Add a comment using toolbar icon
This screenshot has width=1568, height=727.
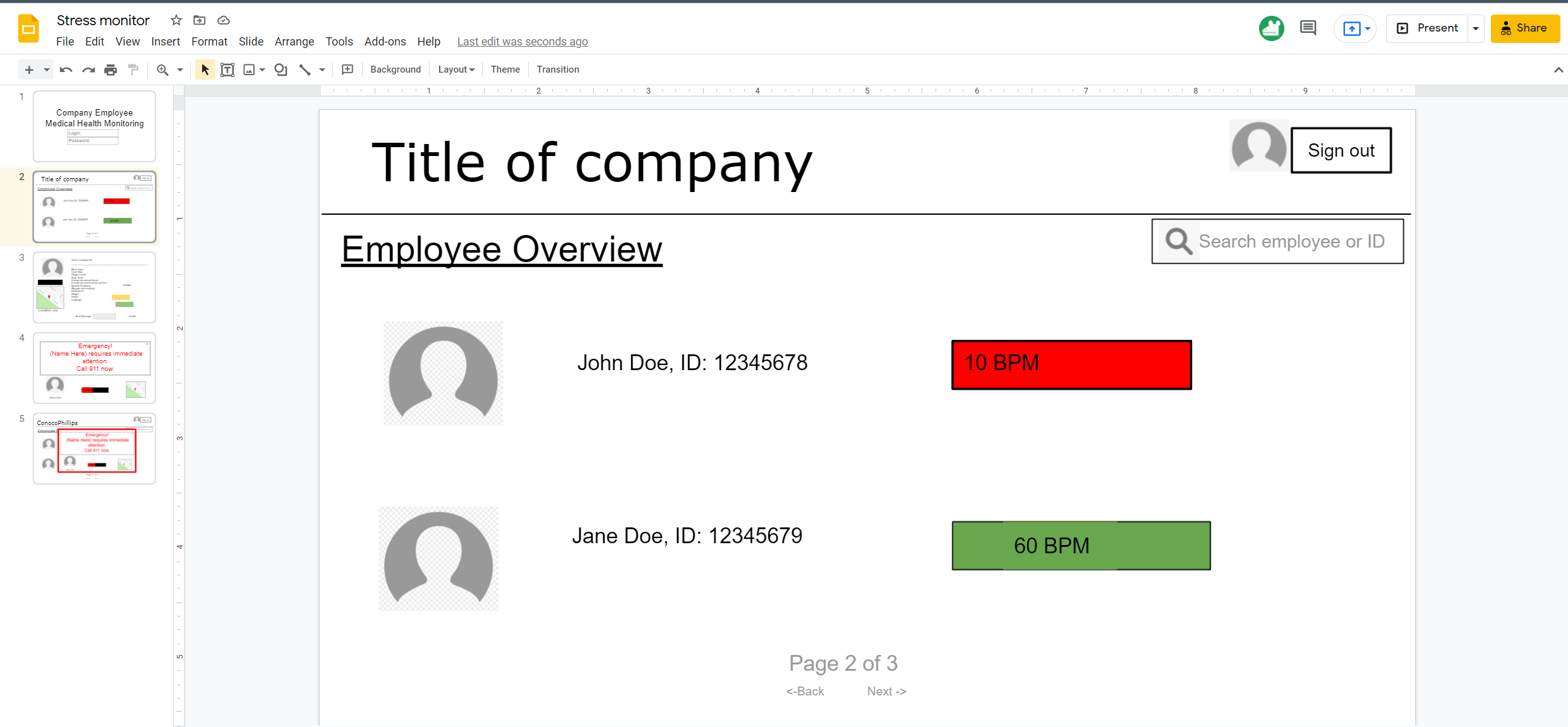347,69
